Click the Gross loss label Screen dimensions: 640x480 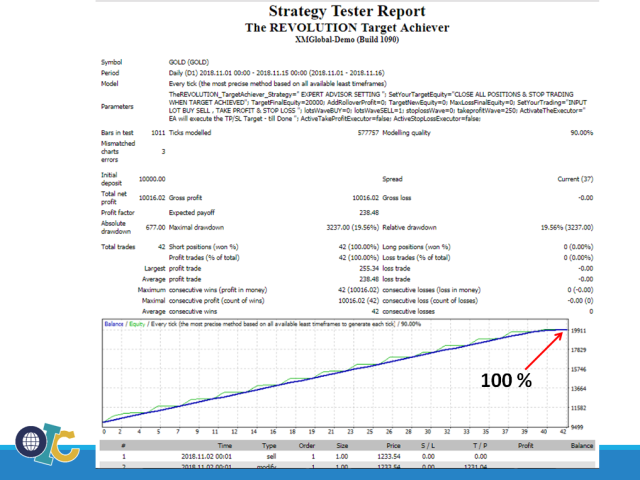[397, 198]
